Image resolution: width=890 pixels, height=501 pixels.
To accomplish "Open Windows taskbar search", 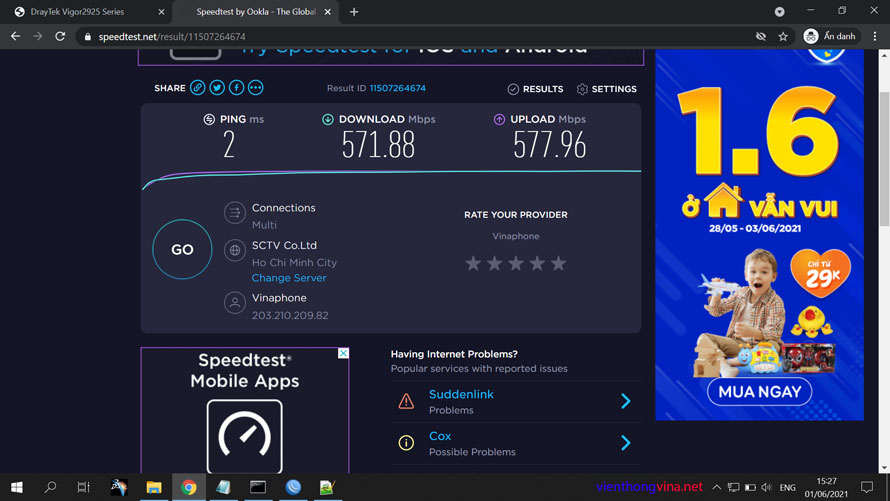I will coord(50,487).
